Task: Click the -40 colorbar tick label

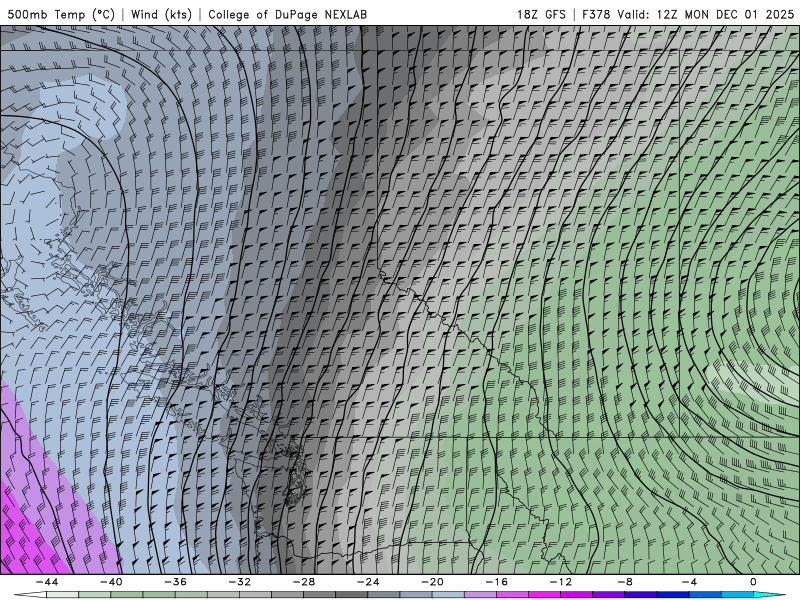Action: 111,582
